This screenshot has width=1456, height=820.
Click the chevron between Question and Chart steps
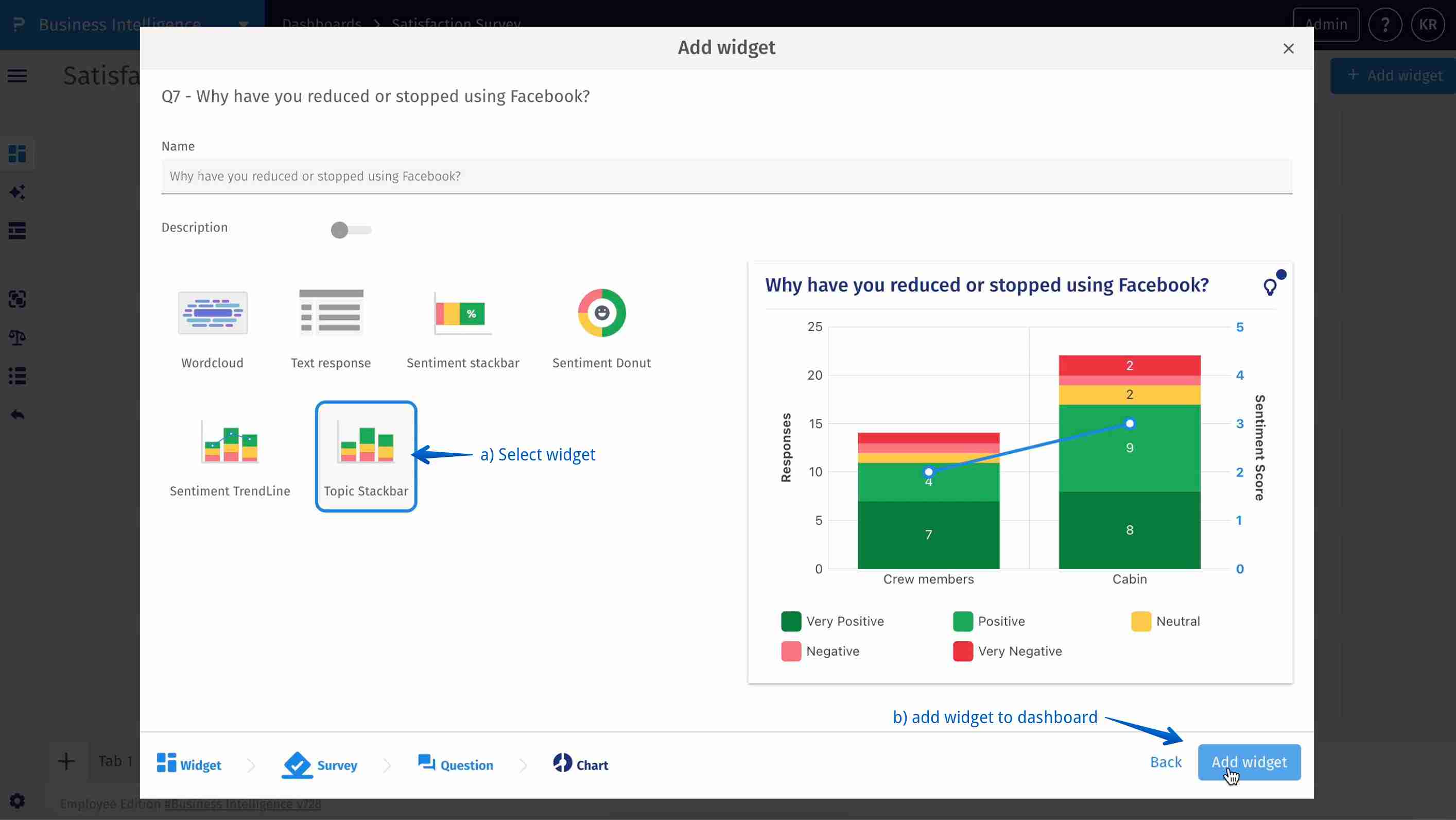(x=523, y=764)
